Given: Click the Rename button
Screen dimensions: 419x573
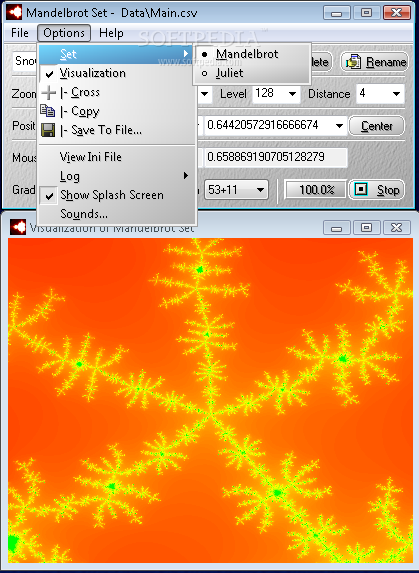Looking at the screenshot, I should click(374, 62).
